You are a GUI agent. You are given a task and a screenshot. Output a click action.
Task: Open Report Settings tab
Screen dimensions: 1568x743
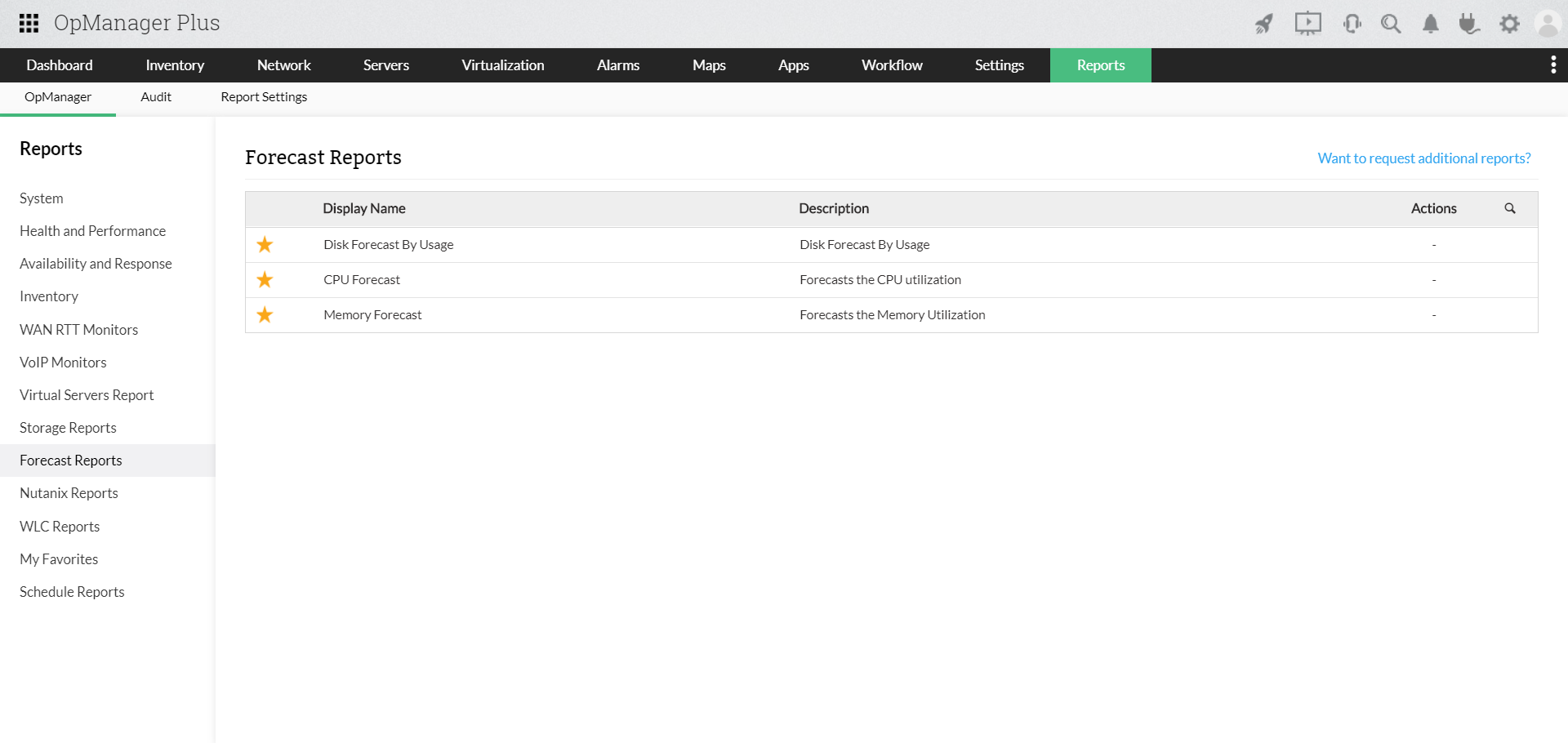pyautogui.click(x=263, y=96)
